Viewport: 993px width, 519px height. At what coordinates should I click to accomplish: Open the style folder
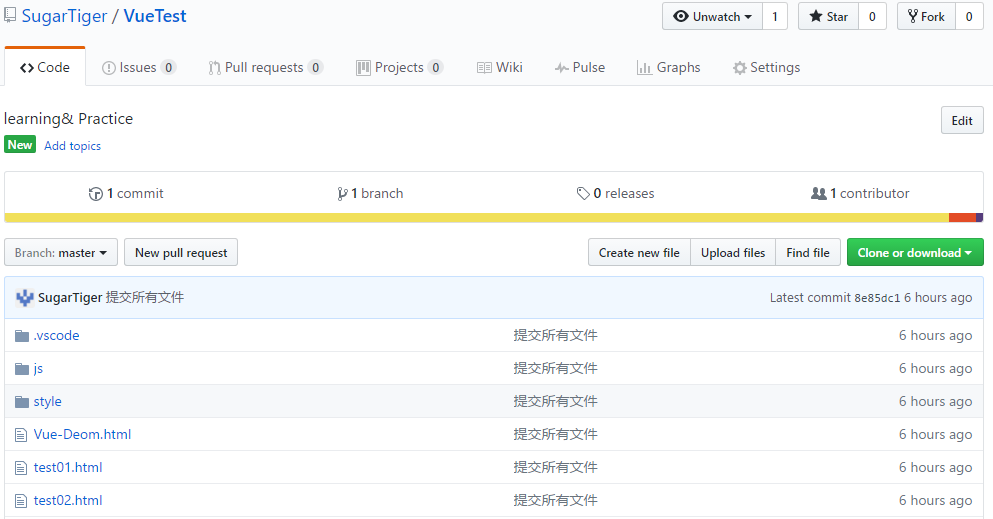click(x=47, y=401)
